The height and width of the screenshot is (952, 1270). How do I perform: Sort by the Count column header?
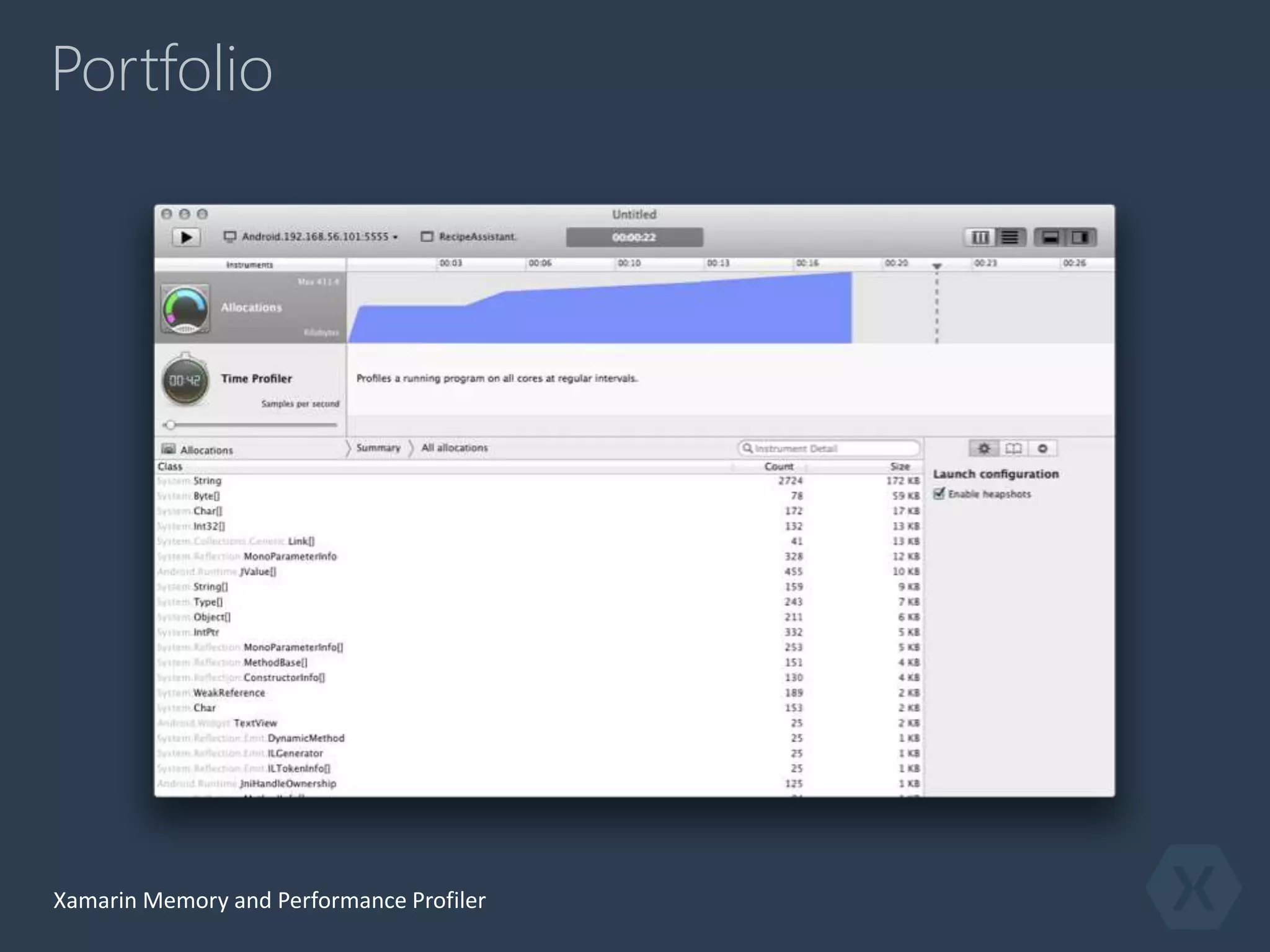coord(778,466)
